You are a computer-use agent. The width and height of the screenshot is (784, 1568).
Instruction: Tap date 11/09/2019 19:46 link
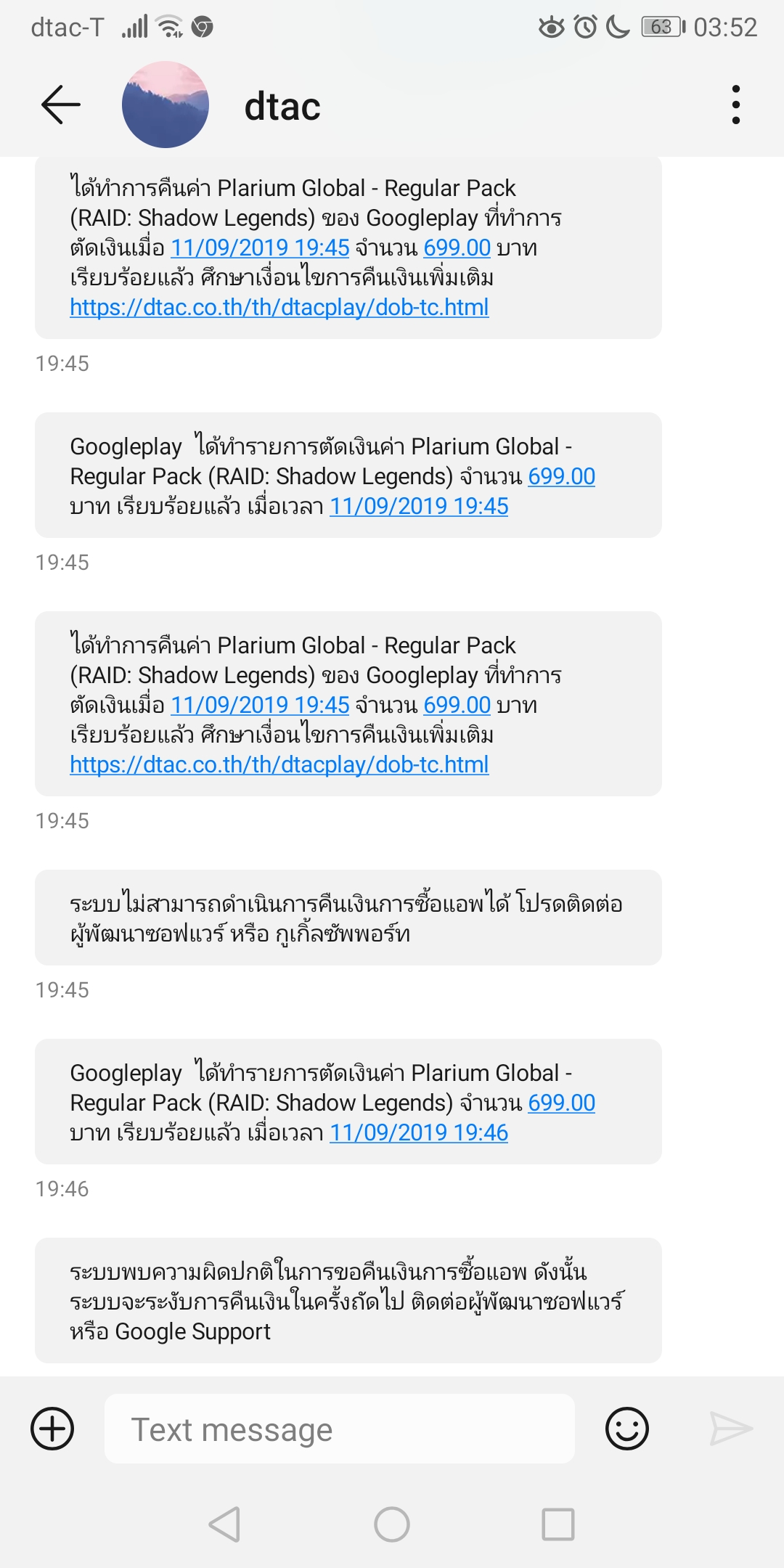tap(419, 1132)
